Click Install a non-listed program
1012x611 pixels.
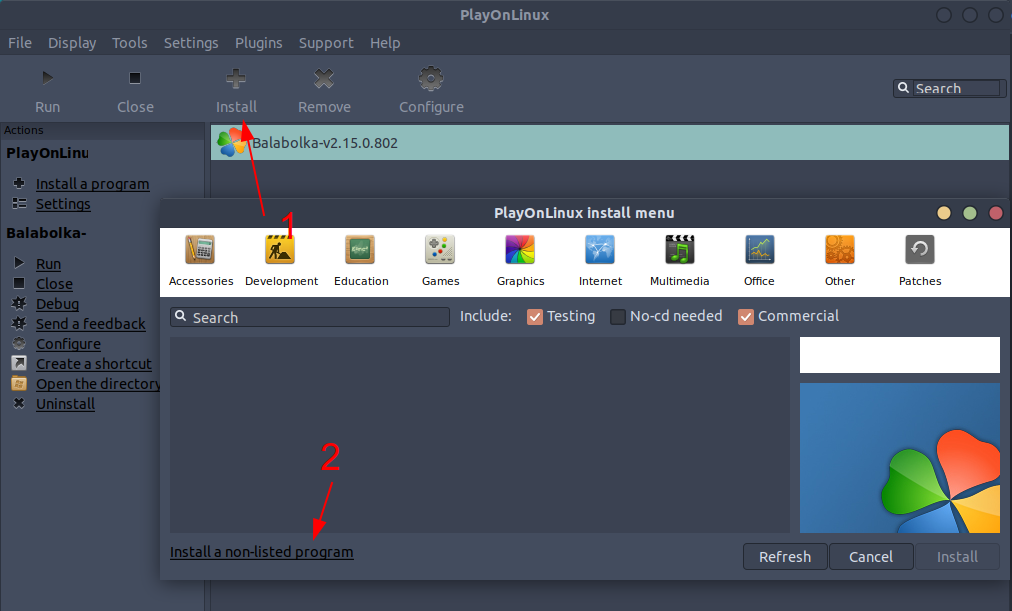pyautogui.click(x=261, y=551)
